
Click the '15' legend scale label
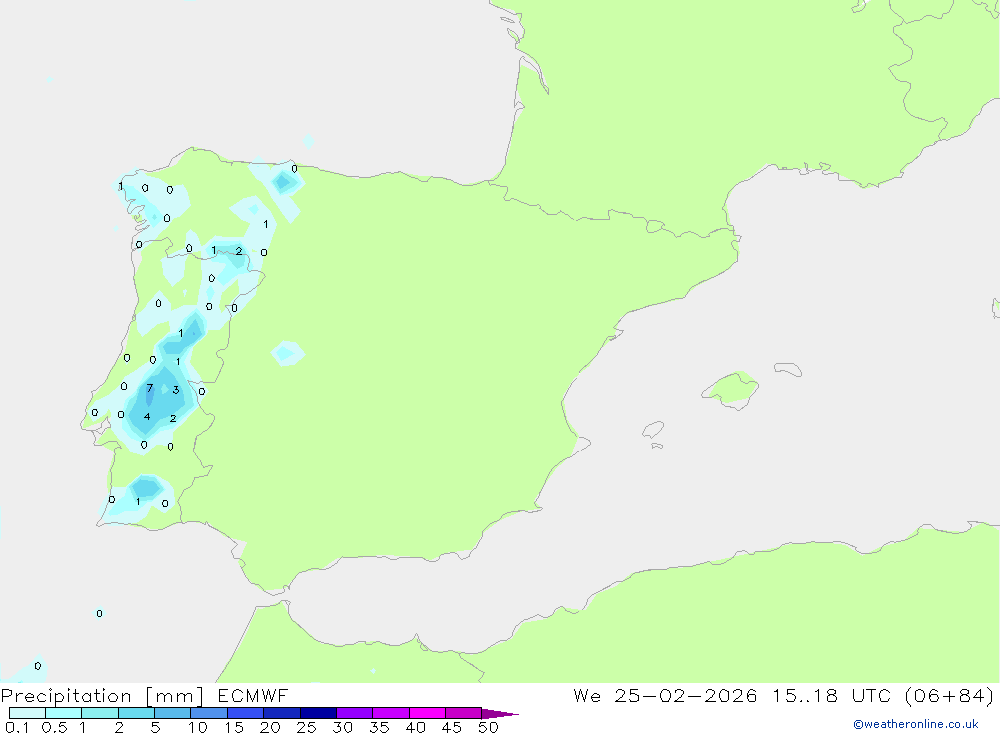click(x=234, y=727)
